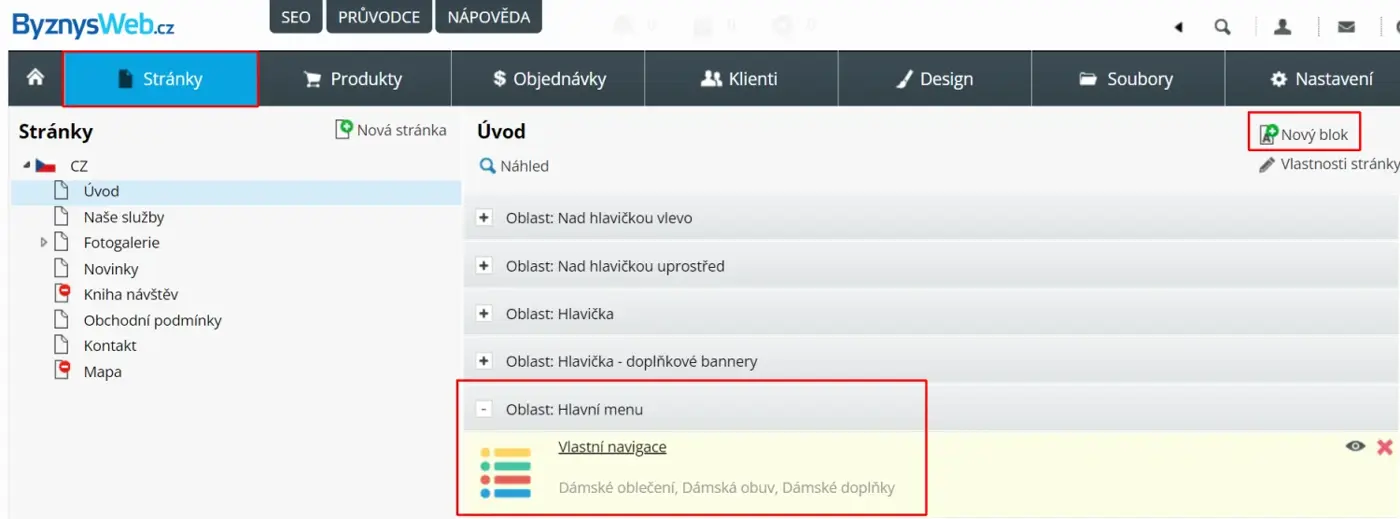Collapse the Oblast: Hlavní menu section
Image resolution: width=1400 pixels, height=519 pixels.
pyautogui.click(x=485, y=409)
